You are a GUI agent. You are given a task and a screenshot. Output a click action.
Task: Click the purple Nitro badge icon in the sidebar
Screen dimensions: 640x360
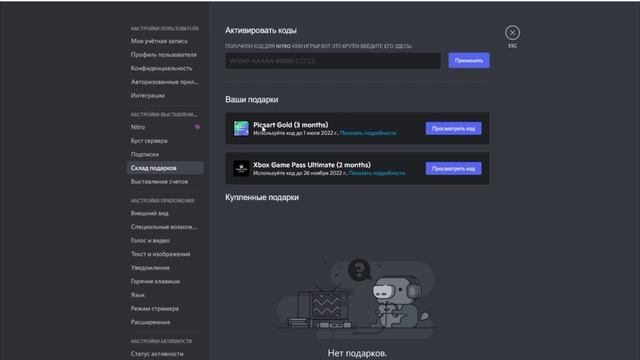pos(197,127)
